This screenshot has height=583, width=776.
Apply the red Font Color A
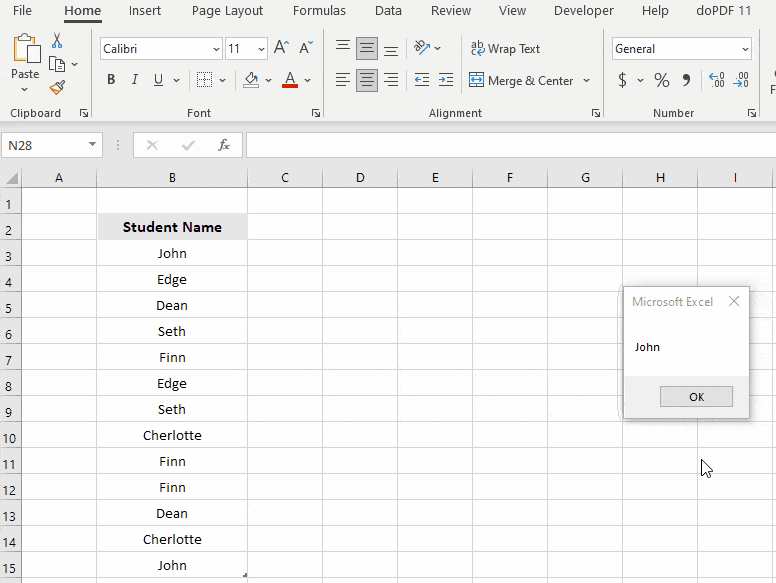click(290, 80)
